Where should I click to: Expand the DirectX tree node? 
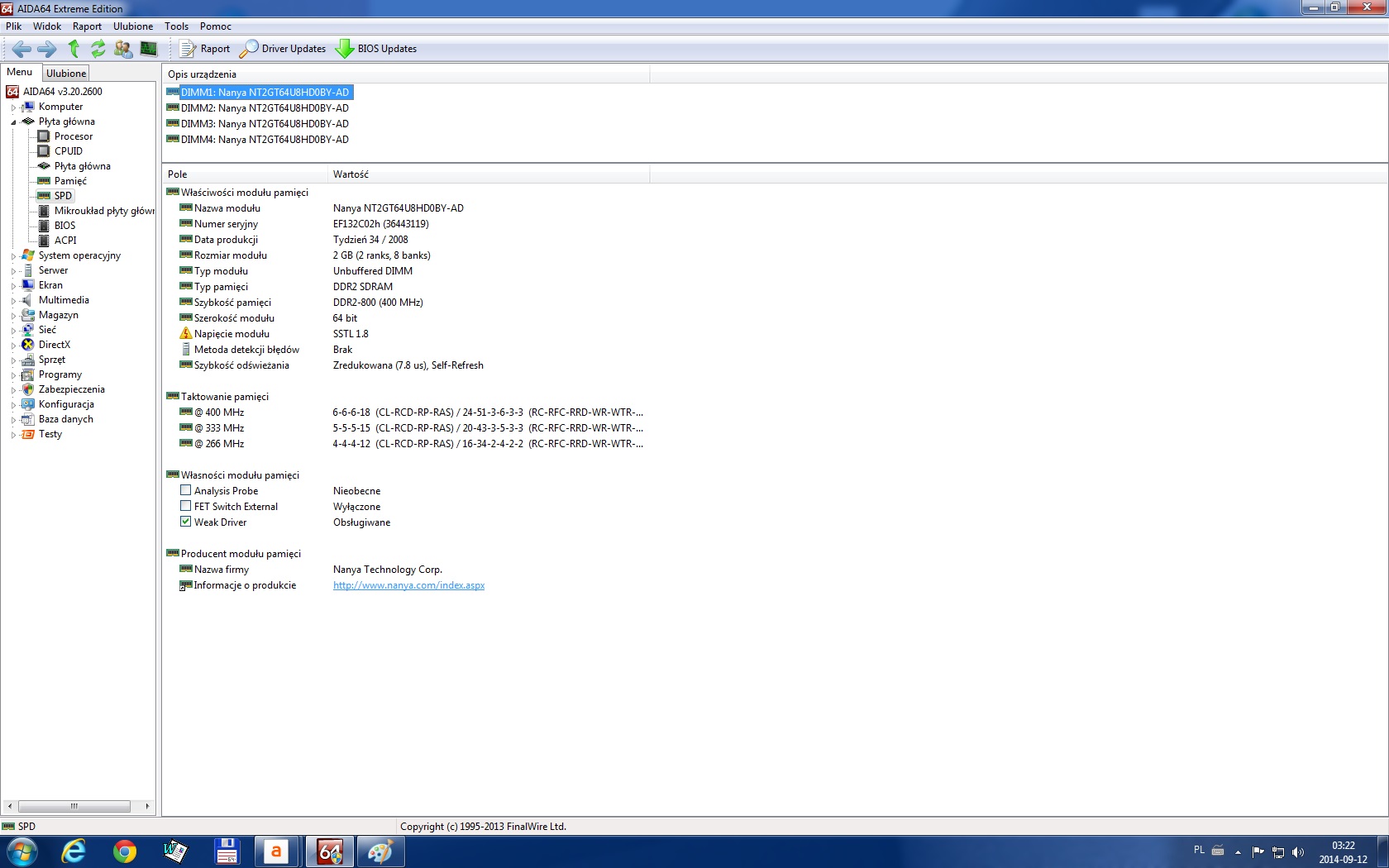13,346
